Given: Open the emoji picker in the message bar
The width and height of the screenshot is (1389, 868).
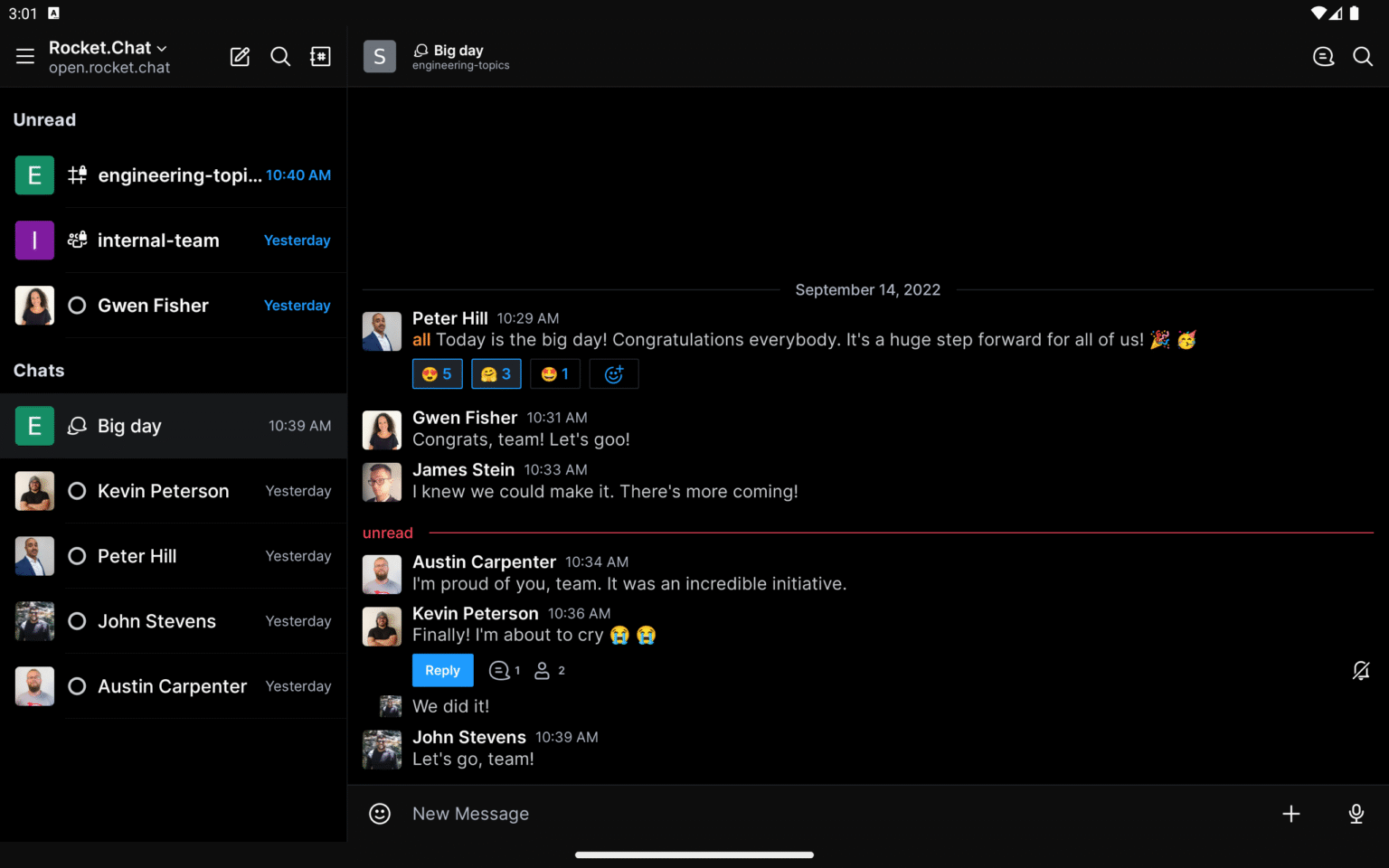Looking at the screenshot, I should [380, 813].
